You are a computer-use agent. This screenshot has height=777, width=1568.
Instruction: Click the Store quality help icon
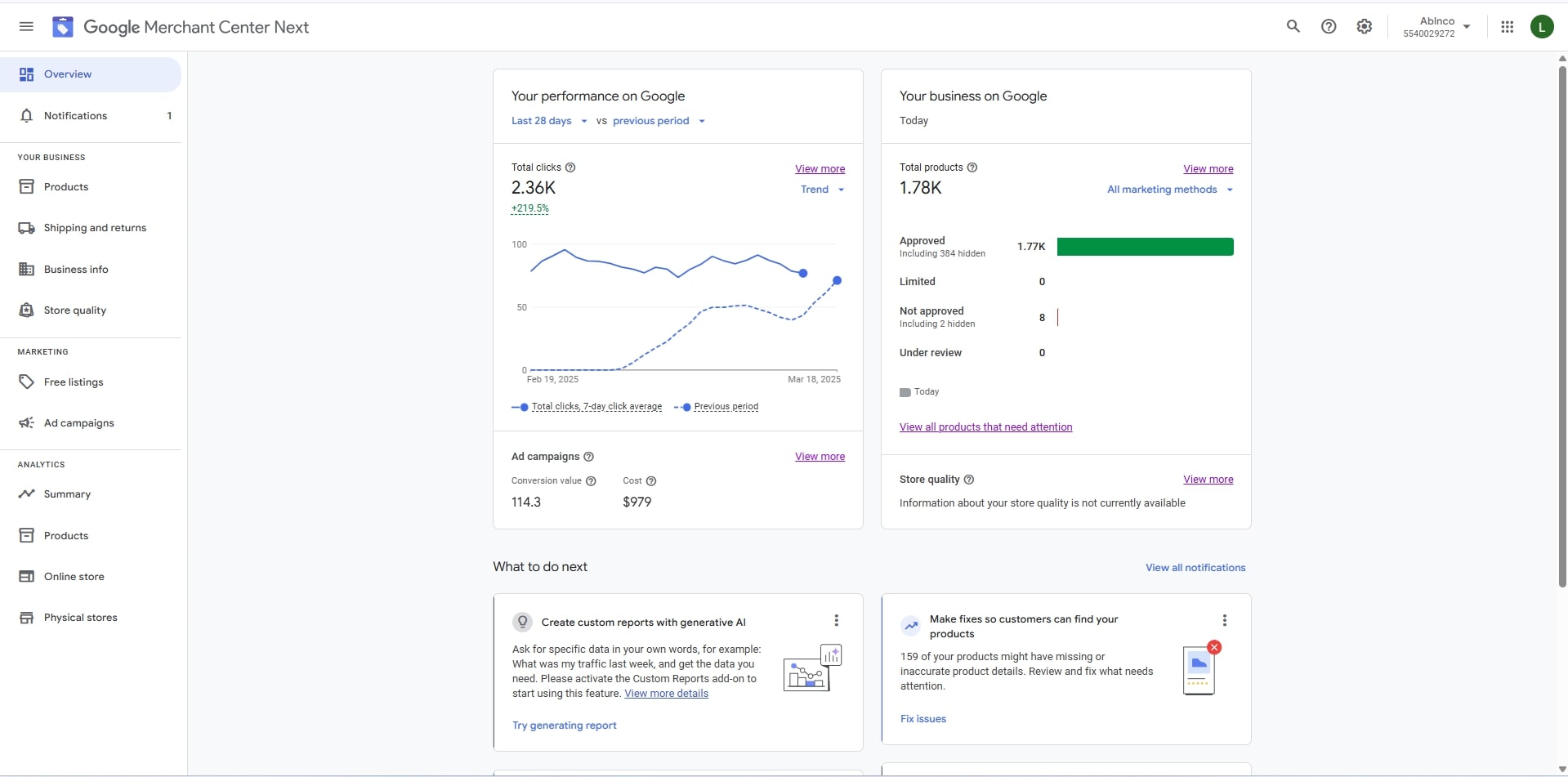click(x=969, y=480)
